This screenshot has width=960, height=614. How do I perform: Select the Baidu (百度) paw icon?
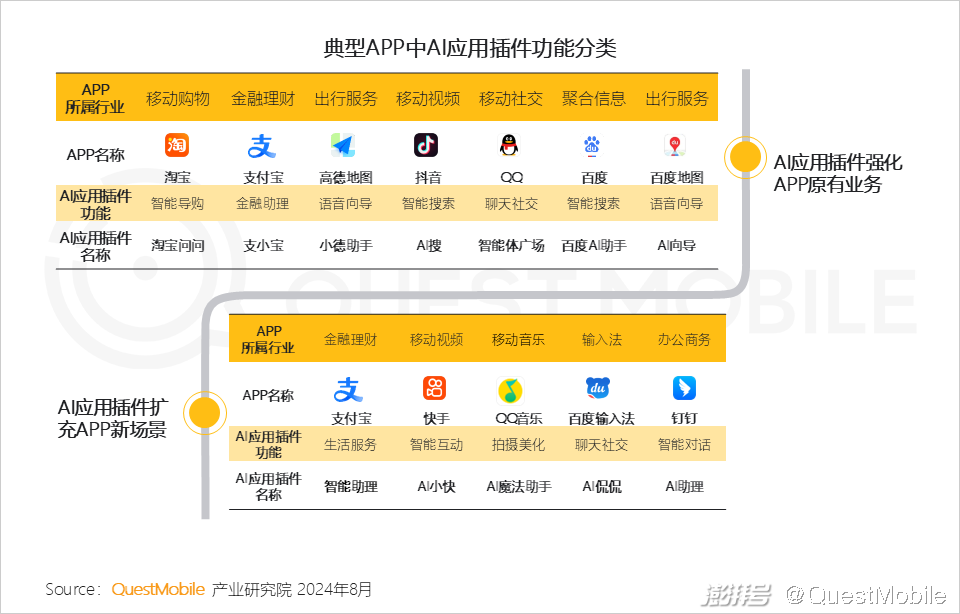coord(593,147)
